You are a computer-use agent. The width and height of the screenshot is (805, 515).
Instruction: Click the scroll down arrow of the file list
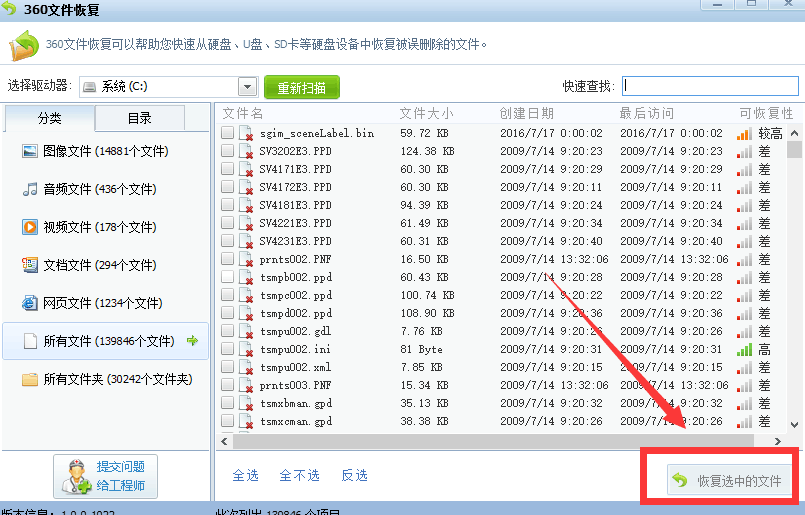(794, 425)
